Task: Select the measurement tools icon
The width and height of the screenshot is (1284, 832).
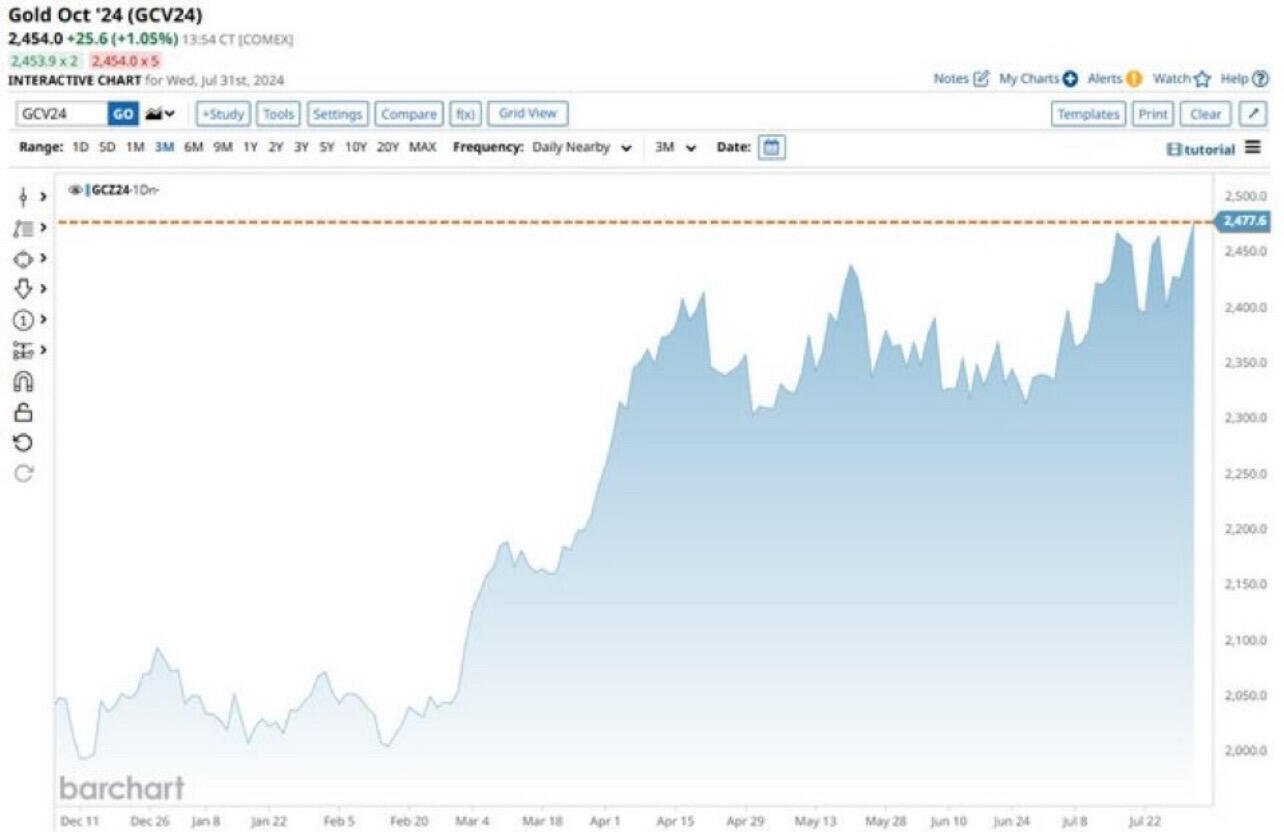Action: tap(23, 351)
